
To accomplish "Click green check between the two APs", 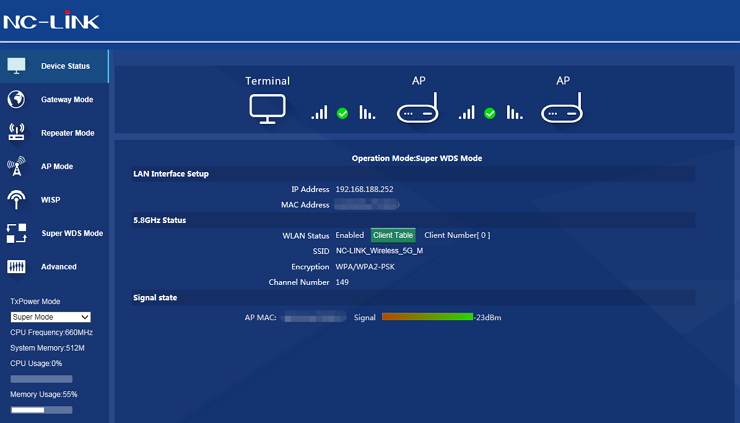I will [x=490, y=113].
